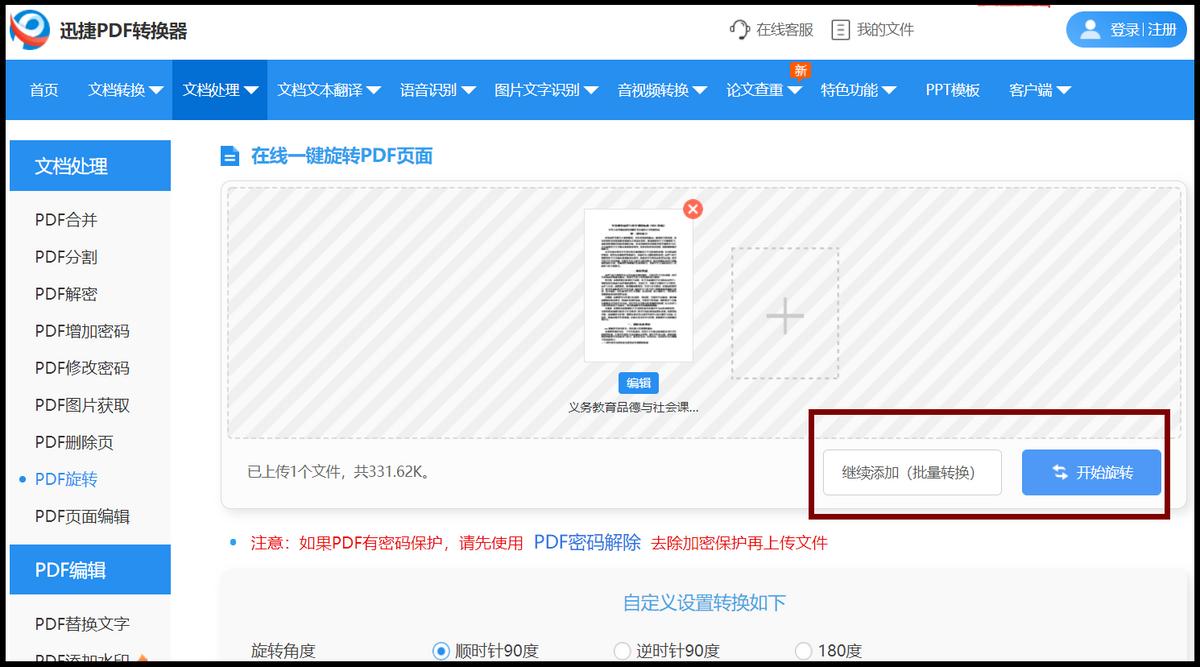
Task: Open 我的文件 file icon
Action: click(x=840, y=29)
